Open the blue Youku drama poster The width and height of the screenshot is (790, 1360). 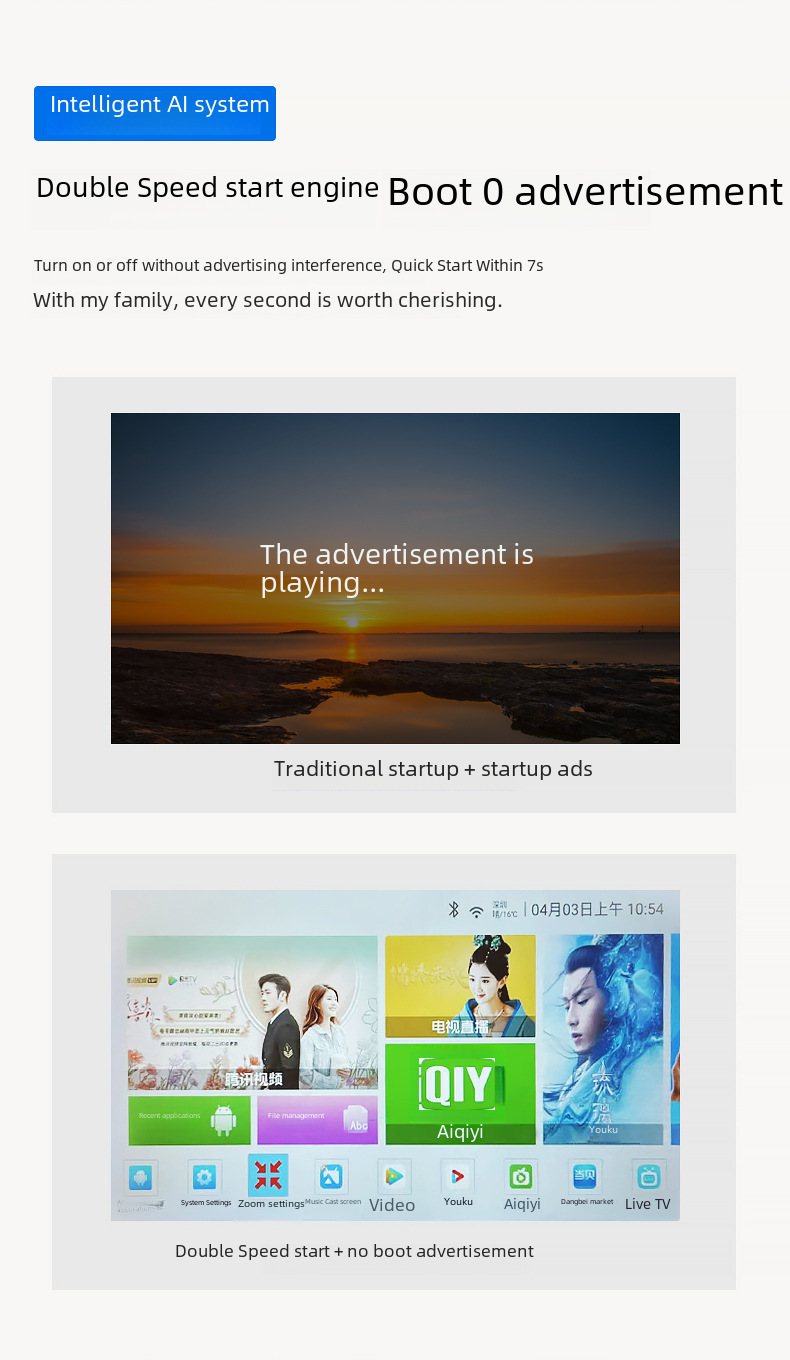point(603,1039)
